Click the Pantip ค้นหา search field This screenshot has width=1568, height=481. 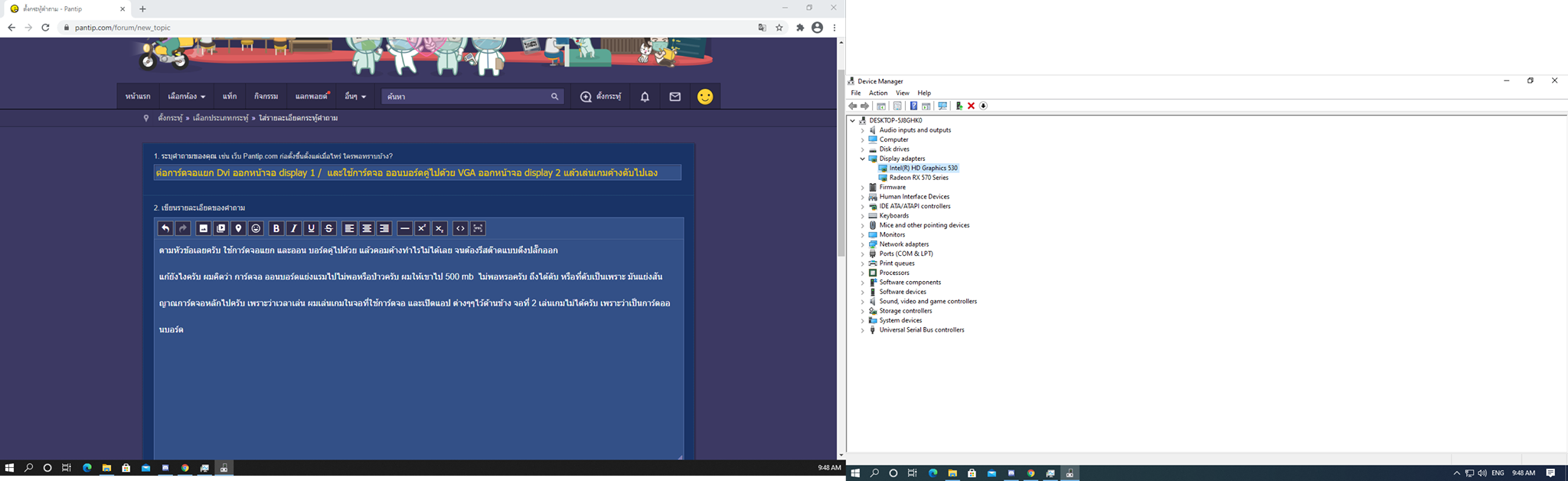(x=465, y=97)
